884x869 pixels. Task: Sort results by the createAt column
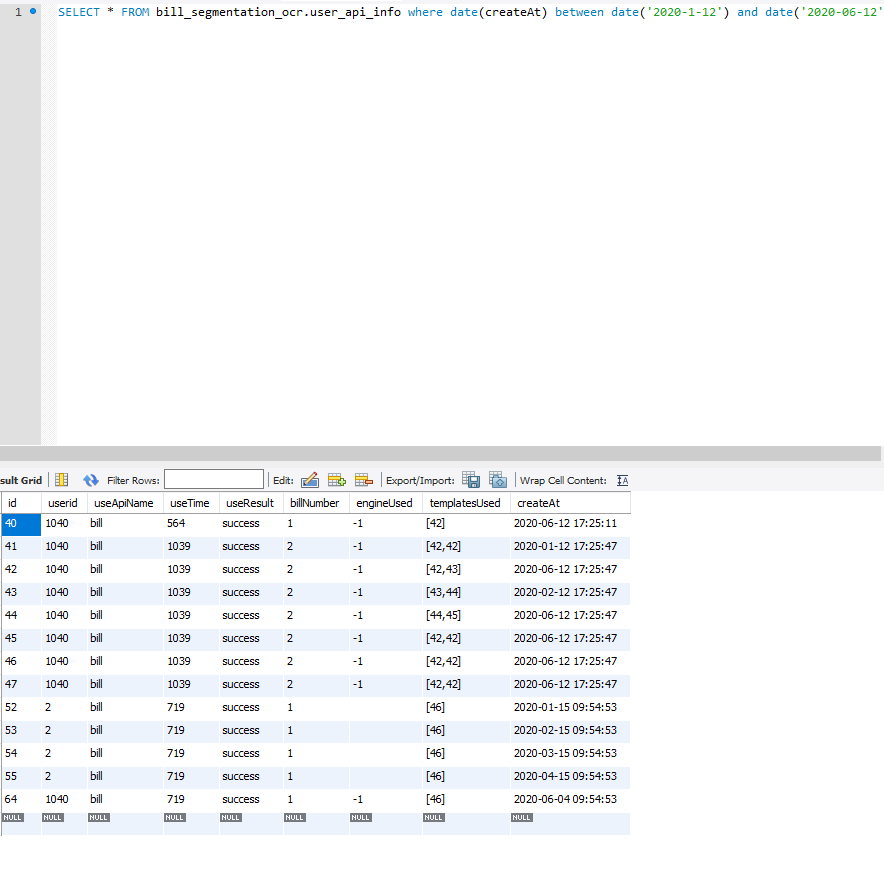point(538,503)
